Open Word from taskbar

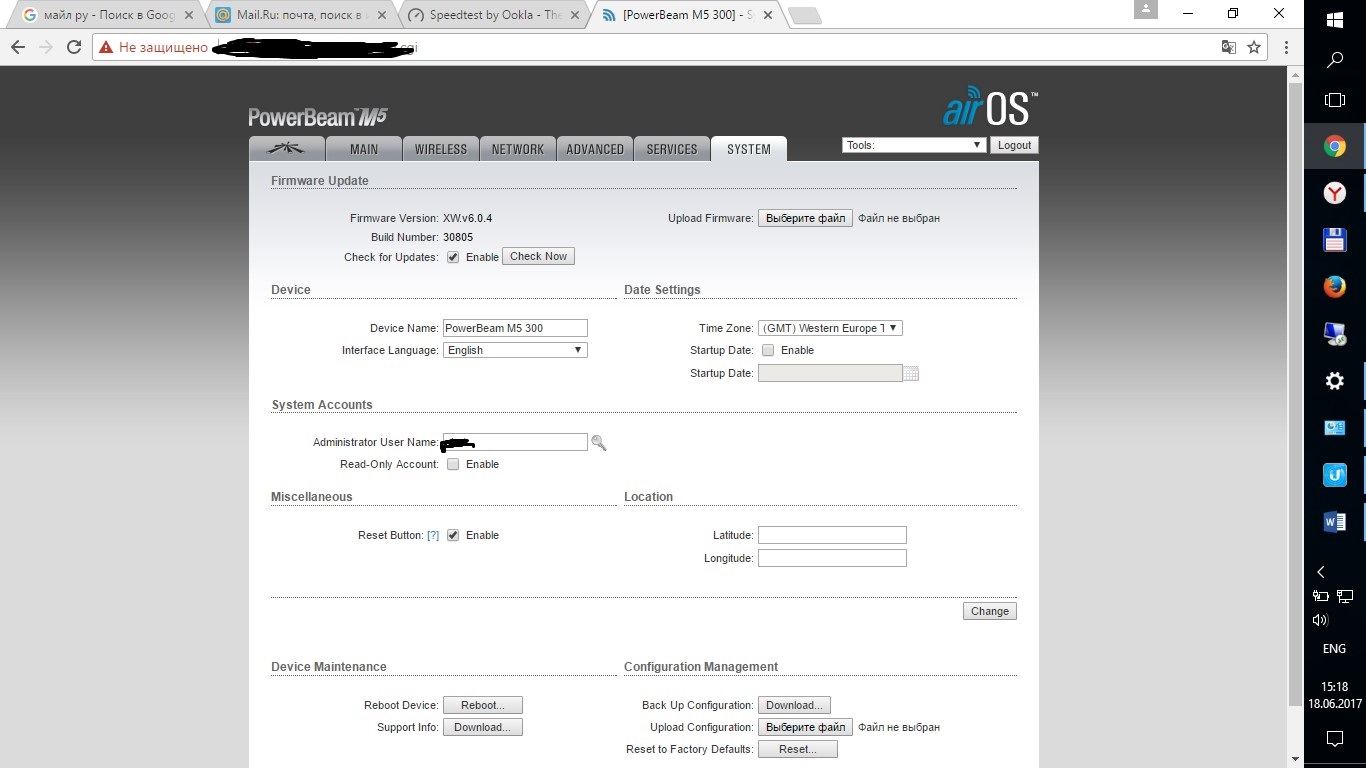(1334, 521)
